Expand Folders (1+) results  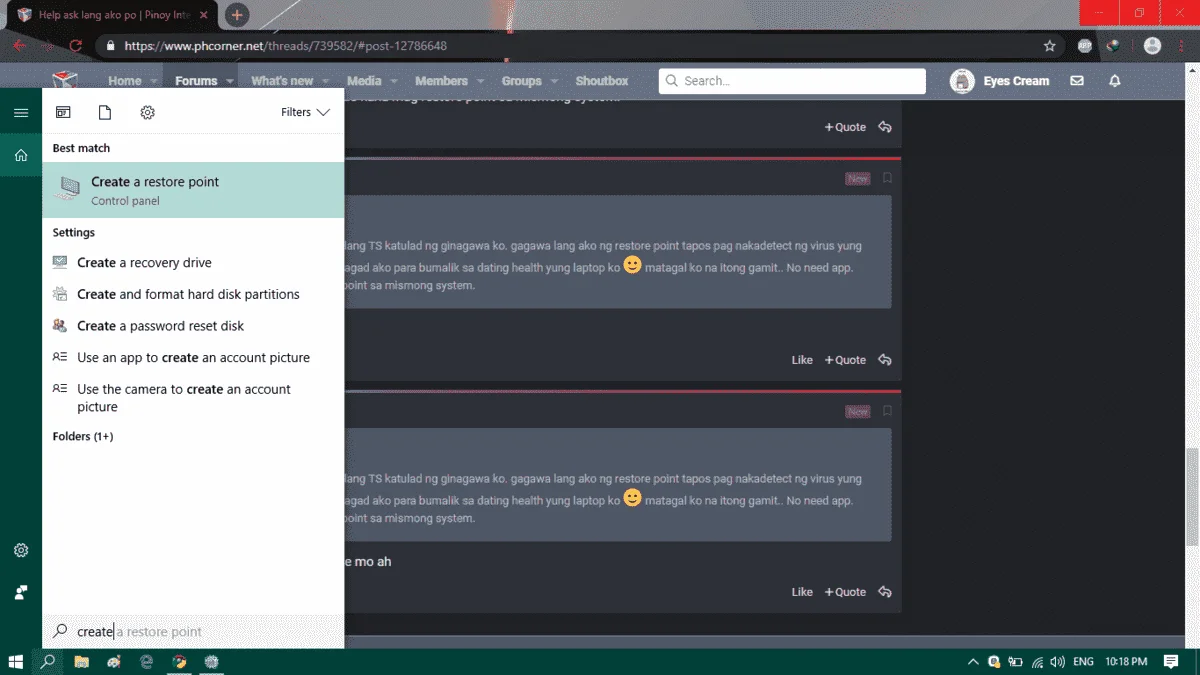83,436
